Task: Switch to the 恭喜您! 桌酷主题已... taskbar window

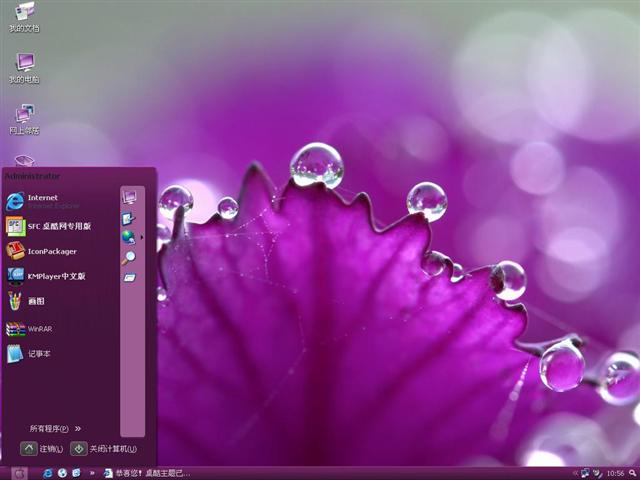Action: click(147, 473)
